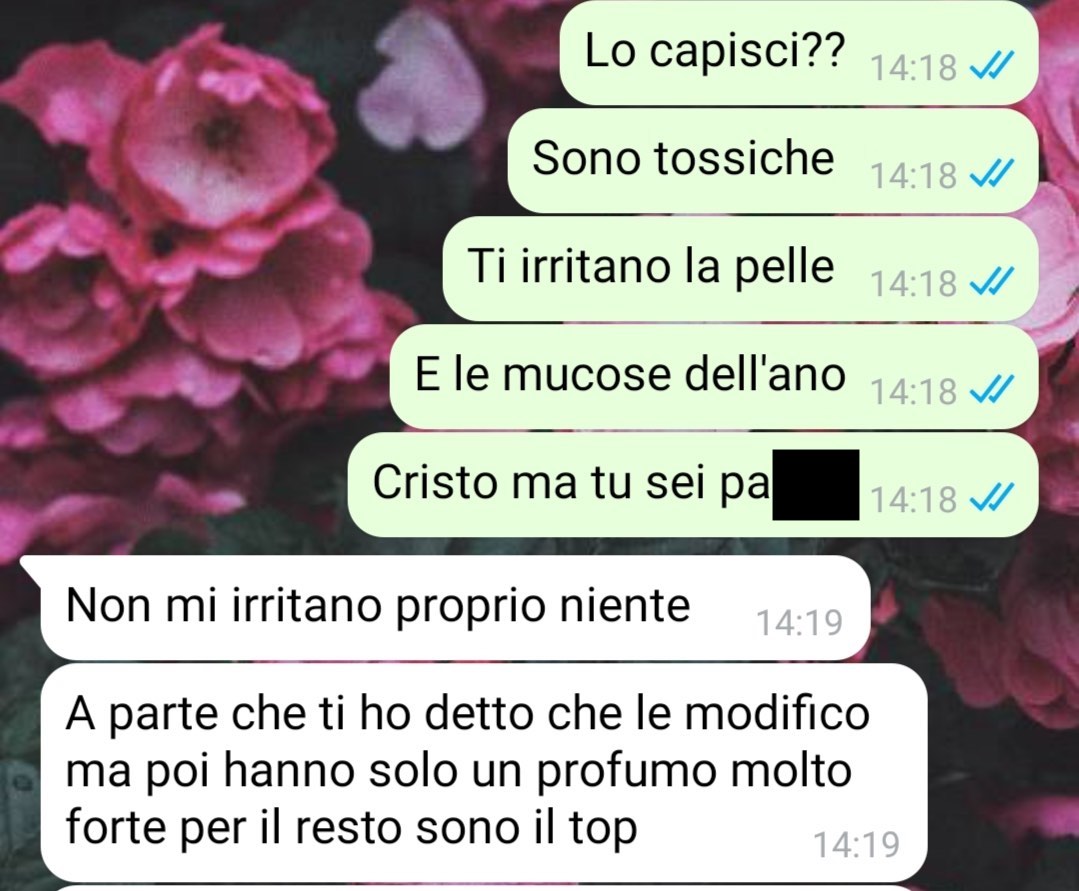
Task: Click the double ticks on the 'Cristo ma tu' message
Action: tap(991, 498)
